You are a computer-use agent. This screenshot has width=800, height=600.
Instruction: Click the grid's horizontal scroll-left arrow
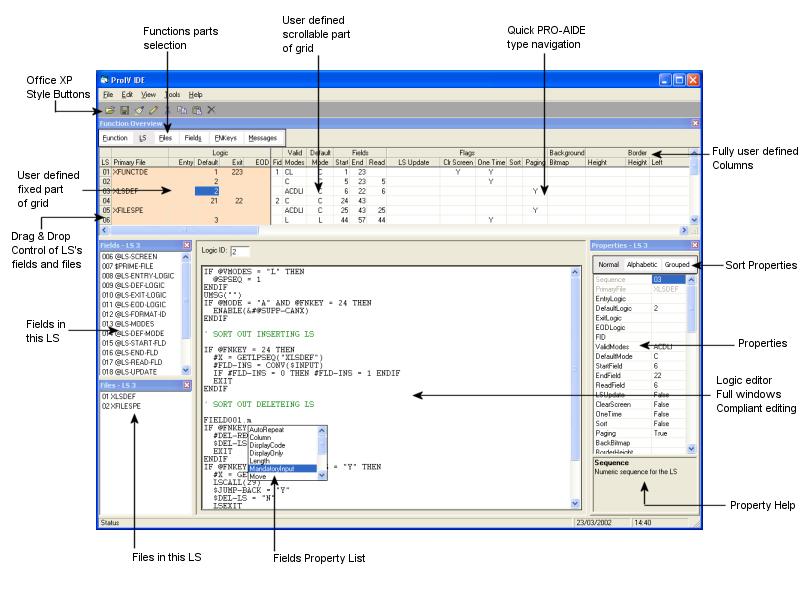(x=105, y=231)
